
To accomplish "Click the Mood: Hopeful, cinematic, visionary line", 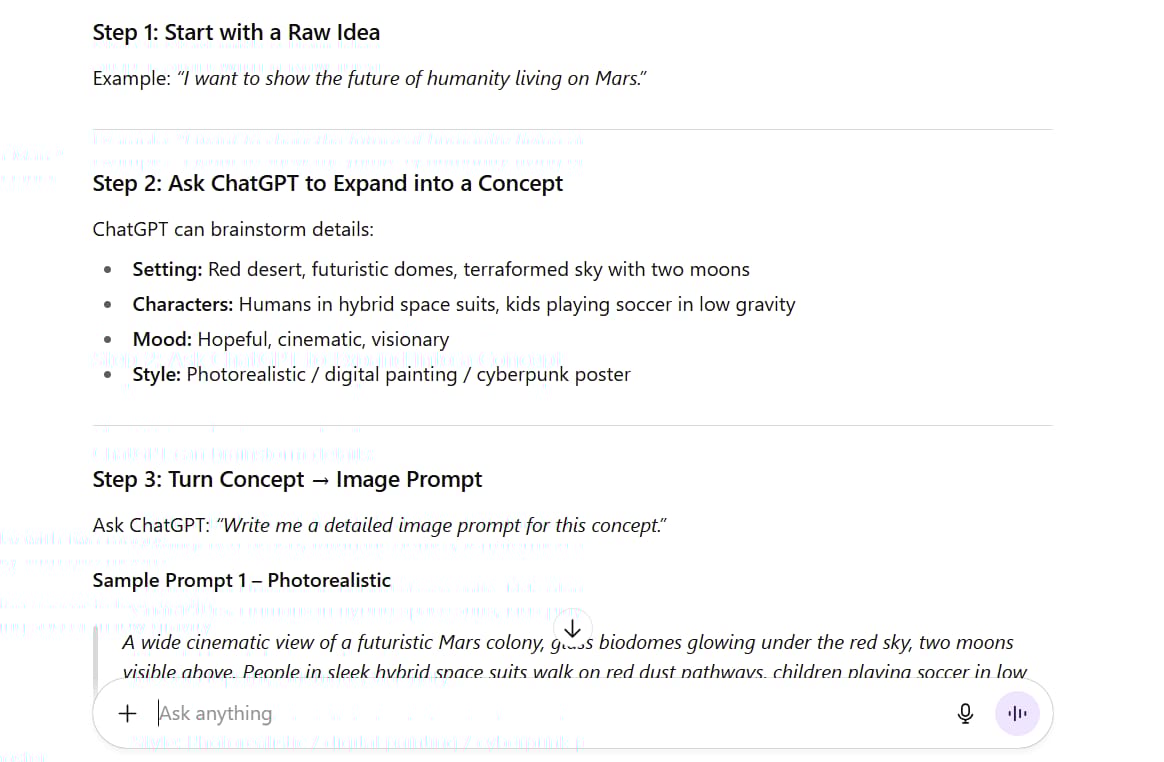I will point(290,339).
